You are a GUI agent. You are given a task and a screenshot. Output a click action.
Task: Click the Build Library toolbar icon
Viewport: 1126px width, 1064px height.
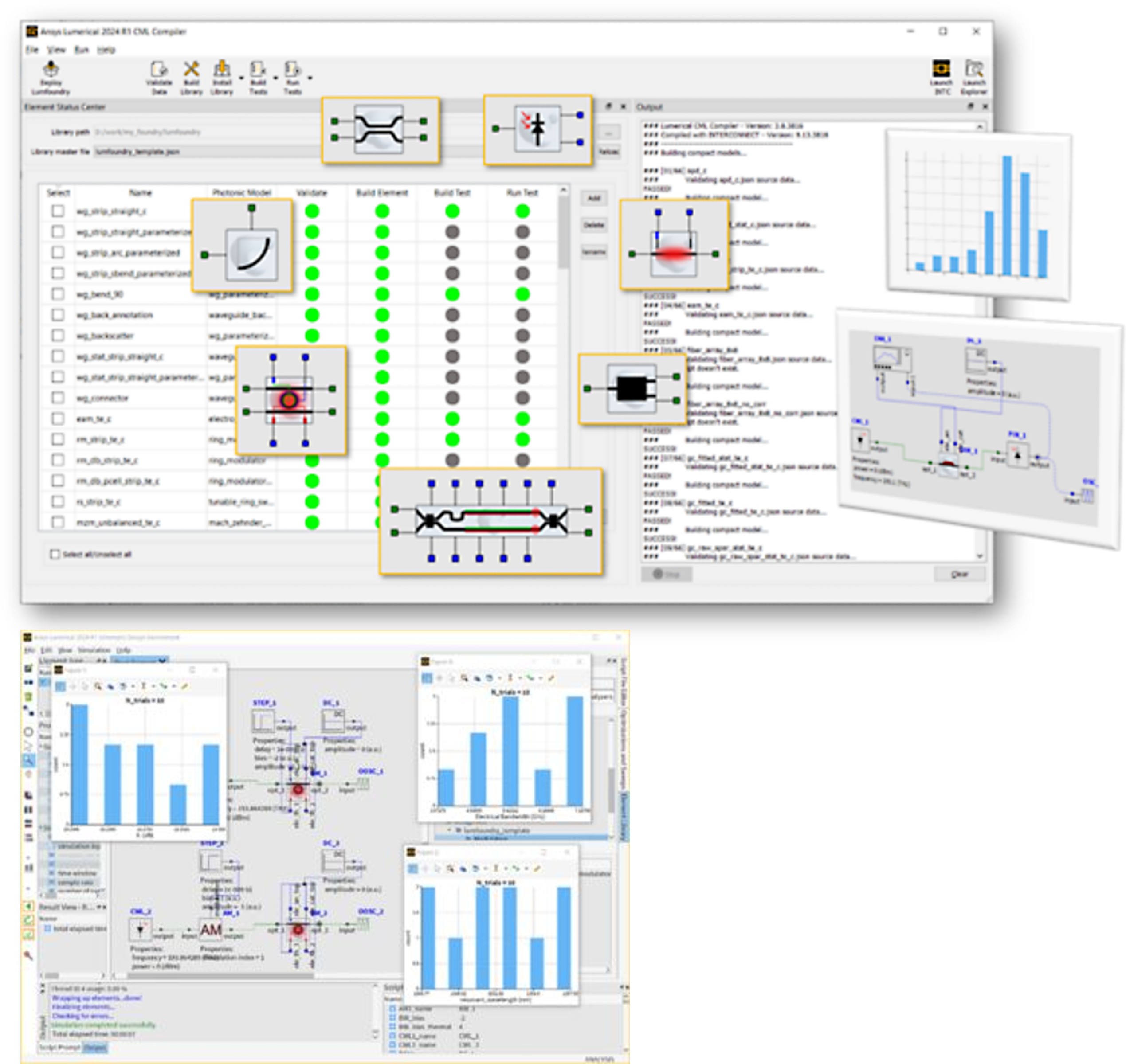point(191,77)
